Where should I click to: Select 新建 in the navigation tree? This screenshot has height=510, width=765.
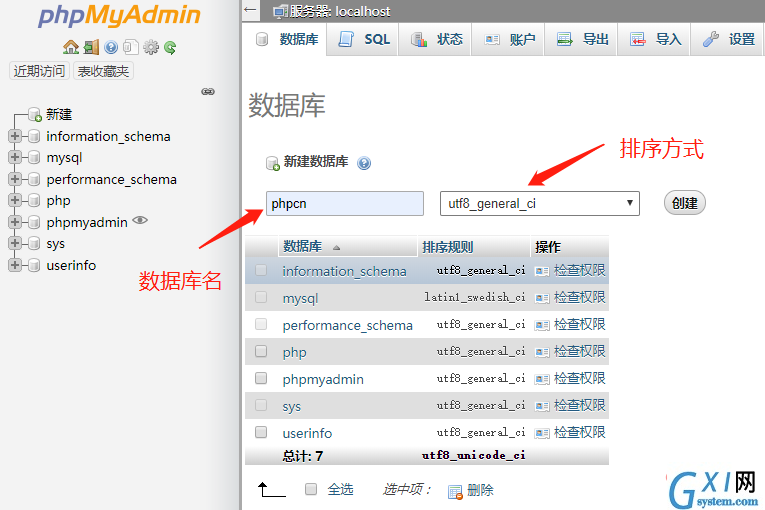tap(59, 115)
